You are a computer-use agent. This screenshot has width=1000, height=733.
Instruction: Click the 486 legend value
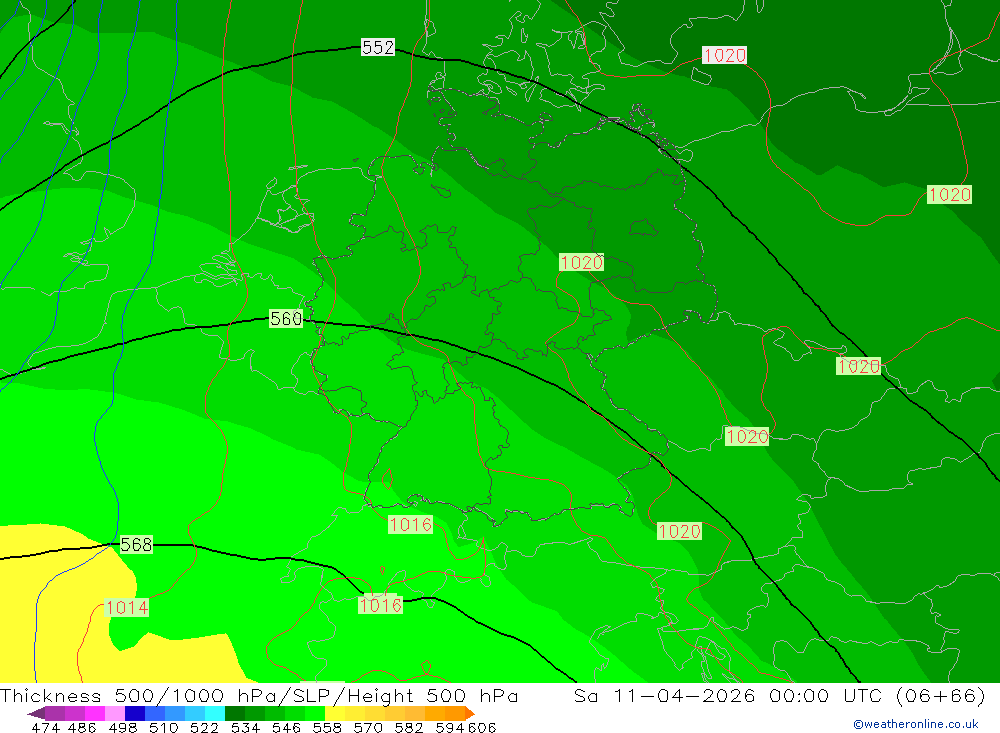click(82, 727)
